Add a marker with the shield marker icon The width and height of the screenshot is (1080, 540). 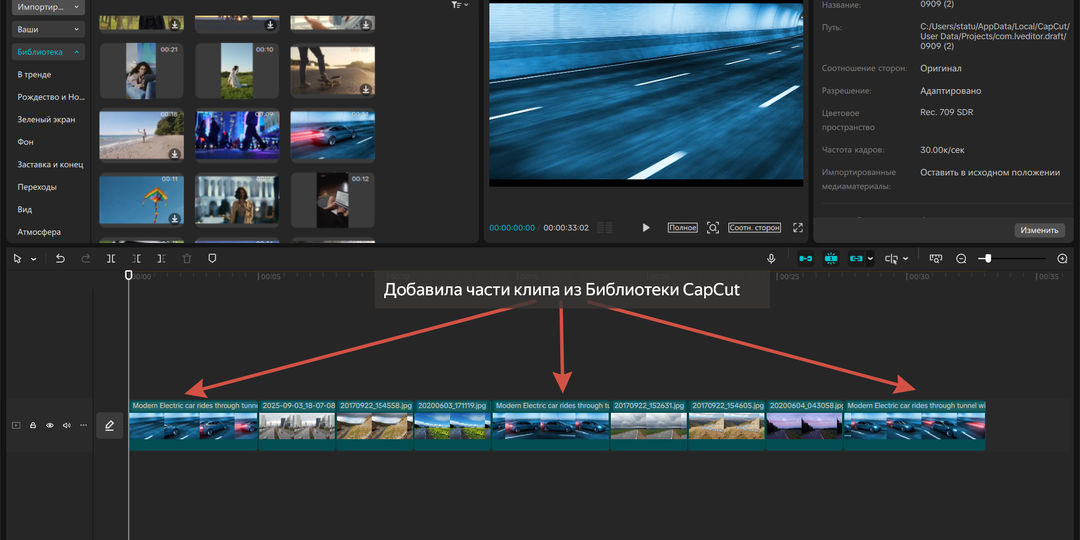click(212, 259)
